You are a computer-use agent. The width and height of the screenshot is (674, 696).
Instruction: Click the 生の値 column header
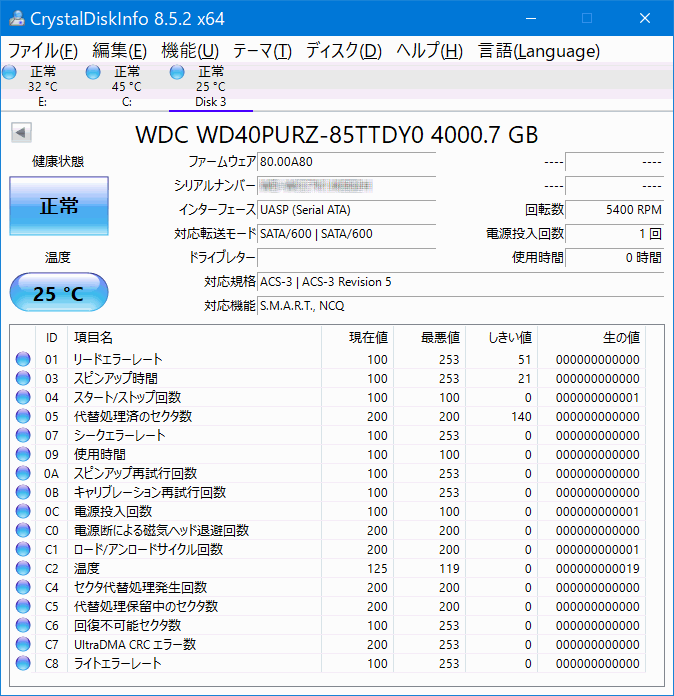click(x=591, y=338)
